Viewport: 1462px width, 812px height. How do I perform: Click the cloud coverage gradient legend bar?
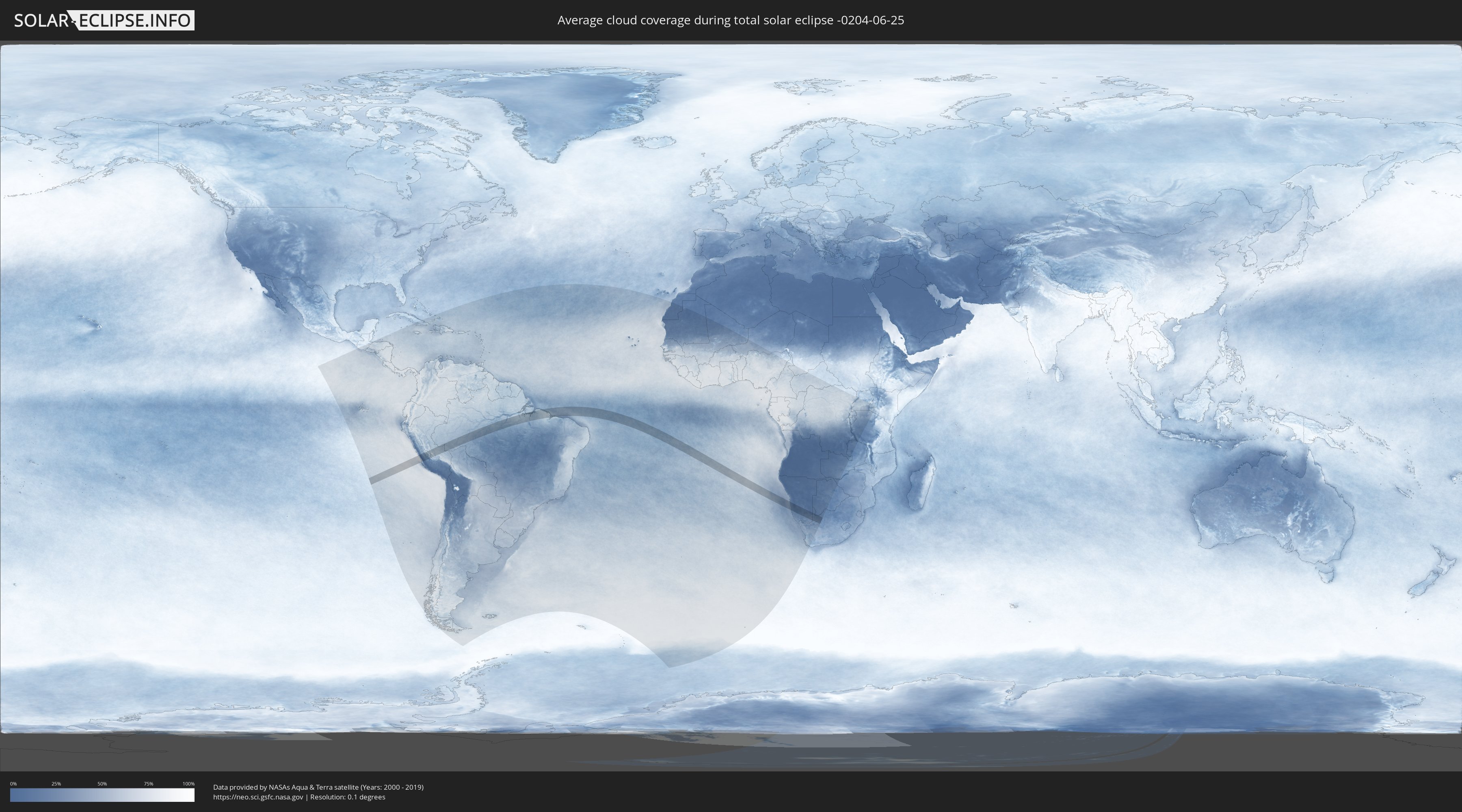pos(102,795)
